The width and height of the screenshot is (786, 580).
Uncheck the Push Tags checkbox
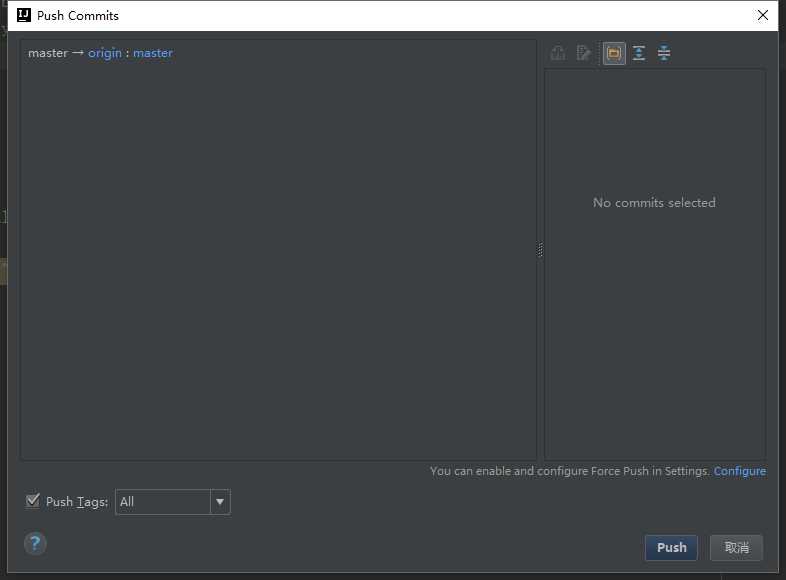click(x=33, y=501)
